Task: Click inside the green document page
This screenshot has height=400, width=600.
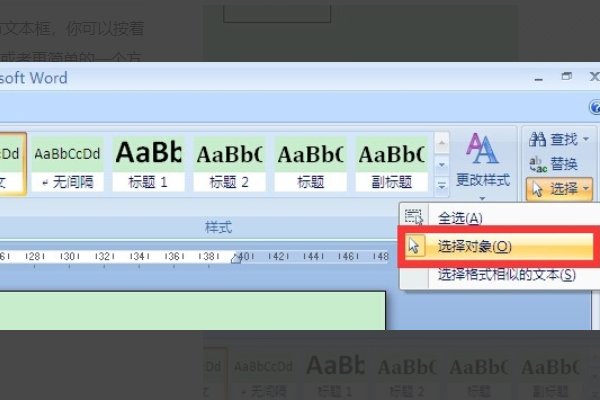Action: point(192,310)
